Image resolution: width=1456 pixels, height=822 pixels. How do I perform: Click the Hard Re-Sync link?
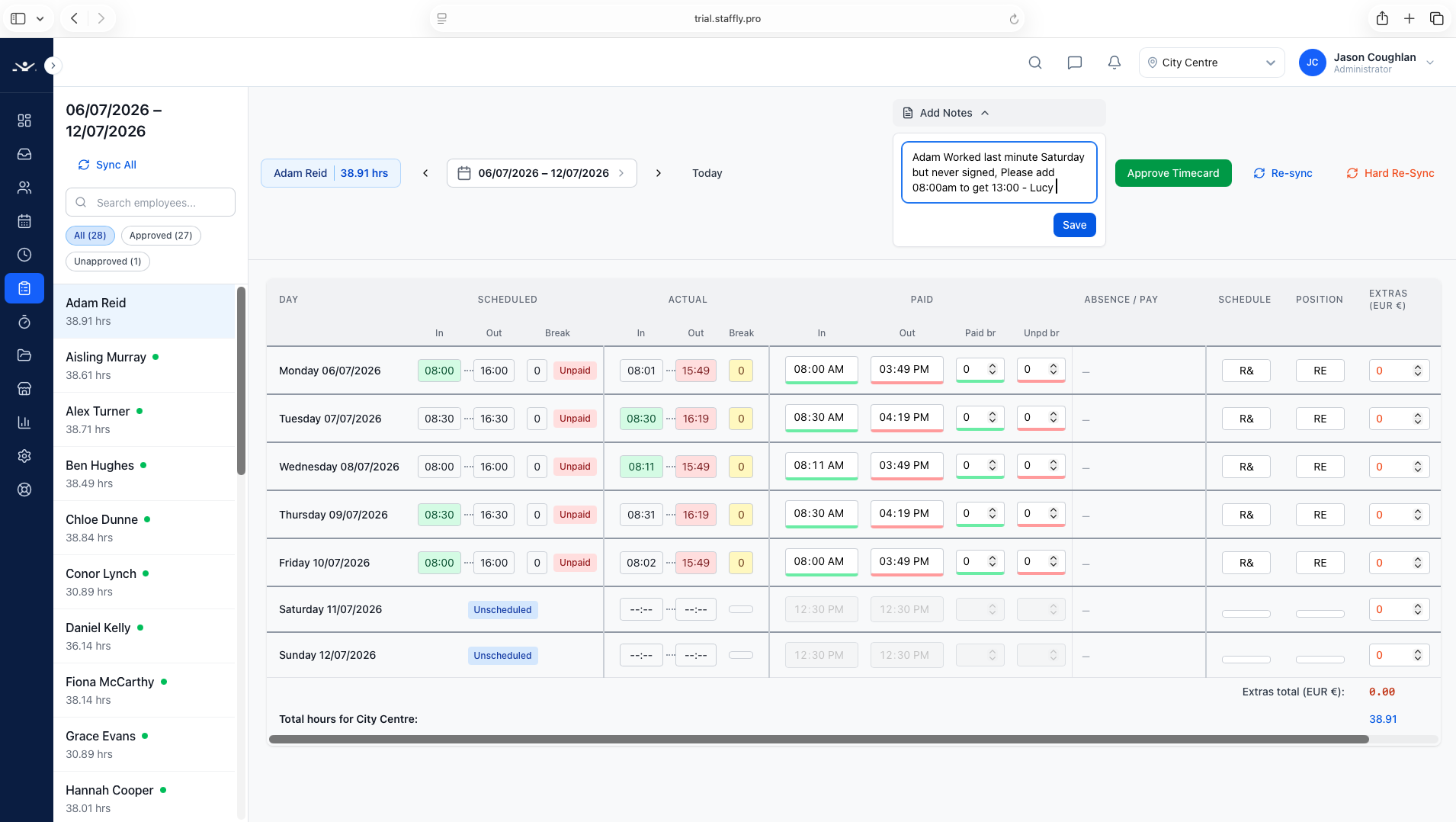click(1390, 173)
